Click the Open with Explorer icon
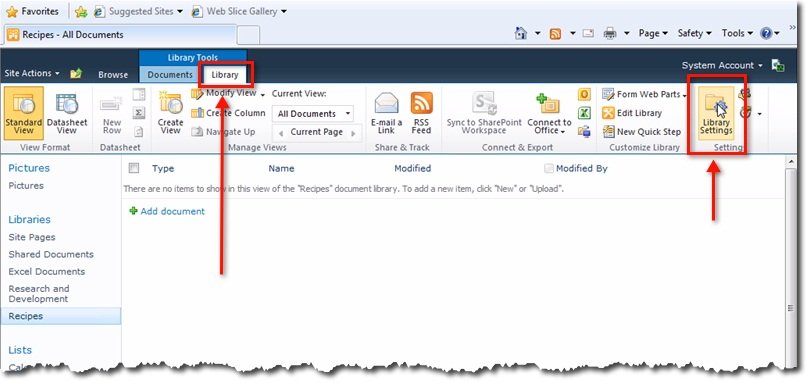Viewport: 807px width, 383px height. pos(584,131)
